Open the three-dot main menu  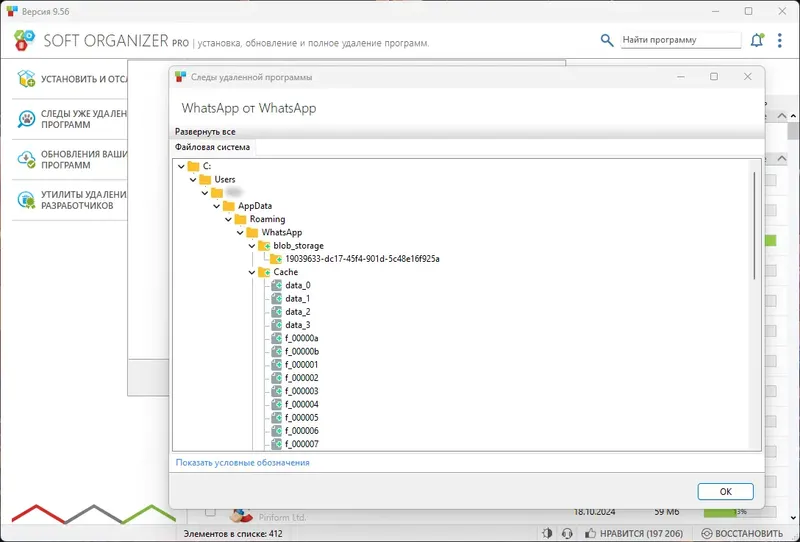point(780,40)
